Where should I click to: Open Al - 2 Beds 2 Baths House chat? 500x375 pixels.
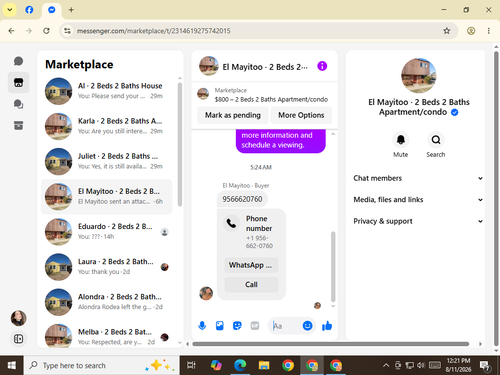(x=107, y=91)
